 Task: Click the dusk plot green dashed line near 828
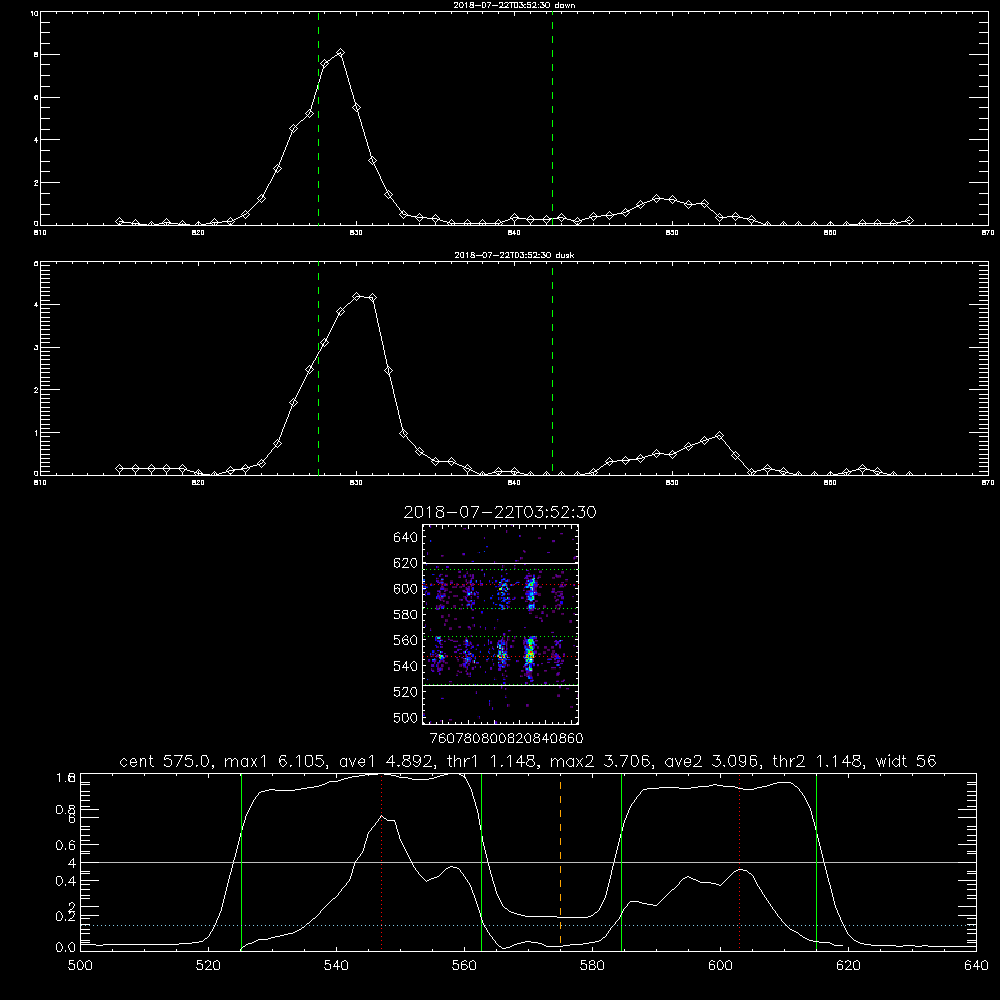(x=318, y=369)
